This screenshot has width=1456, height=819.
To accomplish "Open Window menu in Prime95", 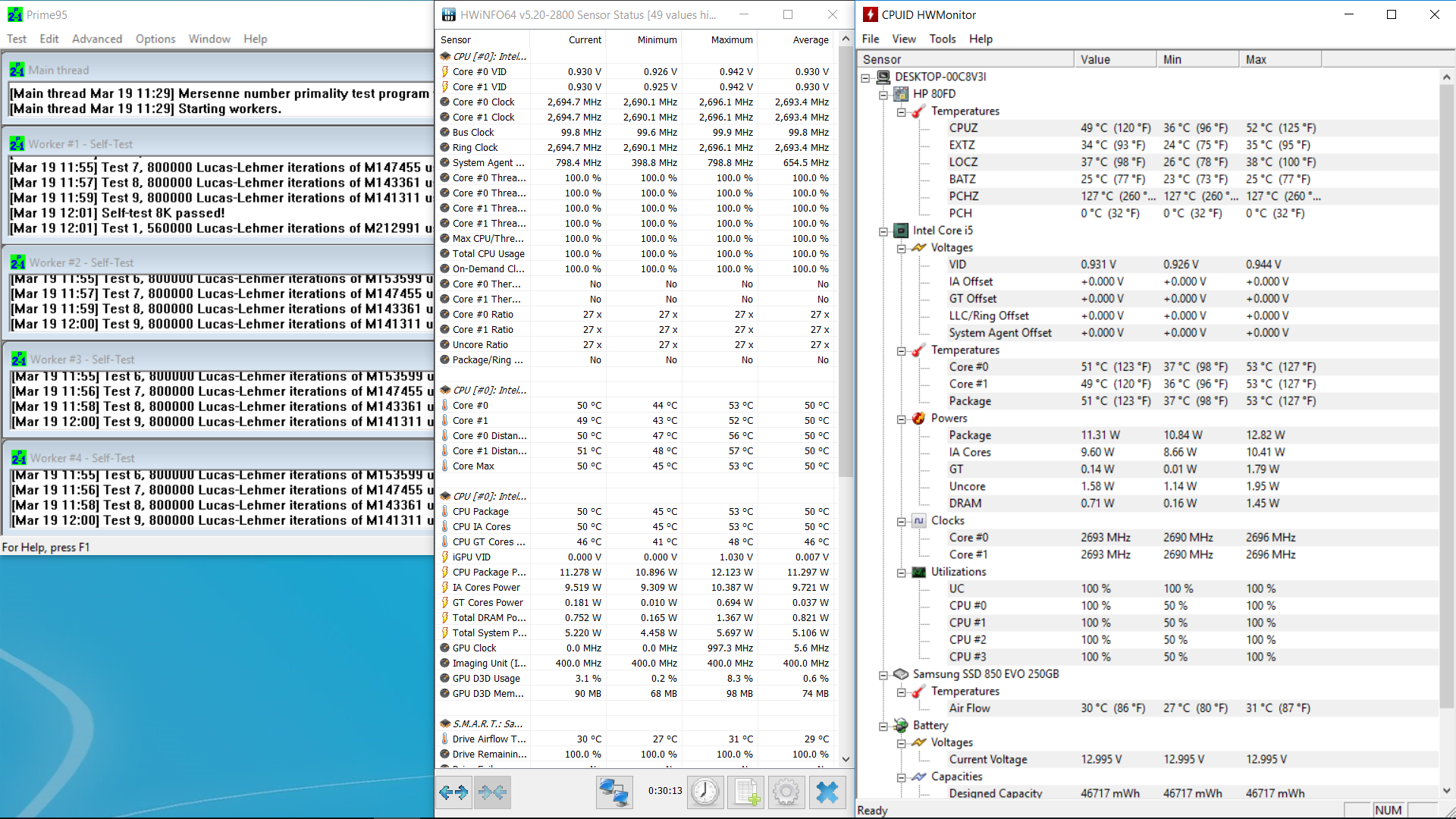I will click(209, 39).
